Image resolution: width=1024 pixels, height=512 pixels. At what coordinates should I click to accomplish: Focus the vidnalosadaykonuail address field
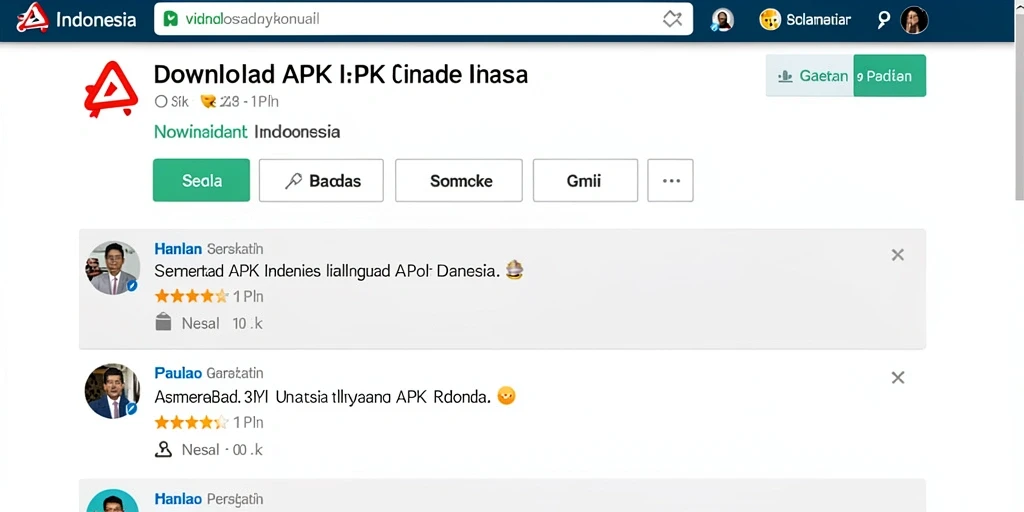click(423, 19)
